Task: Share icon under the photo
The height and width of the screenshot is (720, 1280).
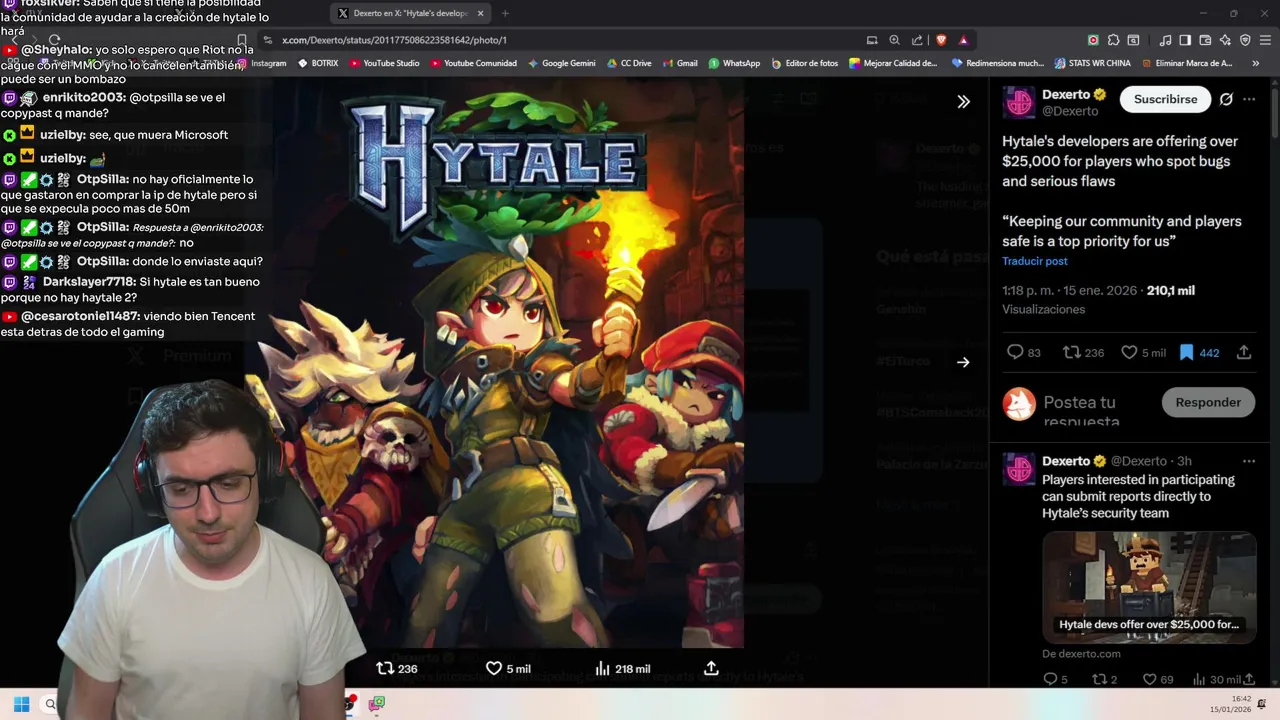Action: point(711,668)
